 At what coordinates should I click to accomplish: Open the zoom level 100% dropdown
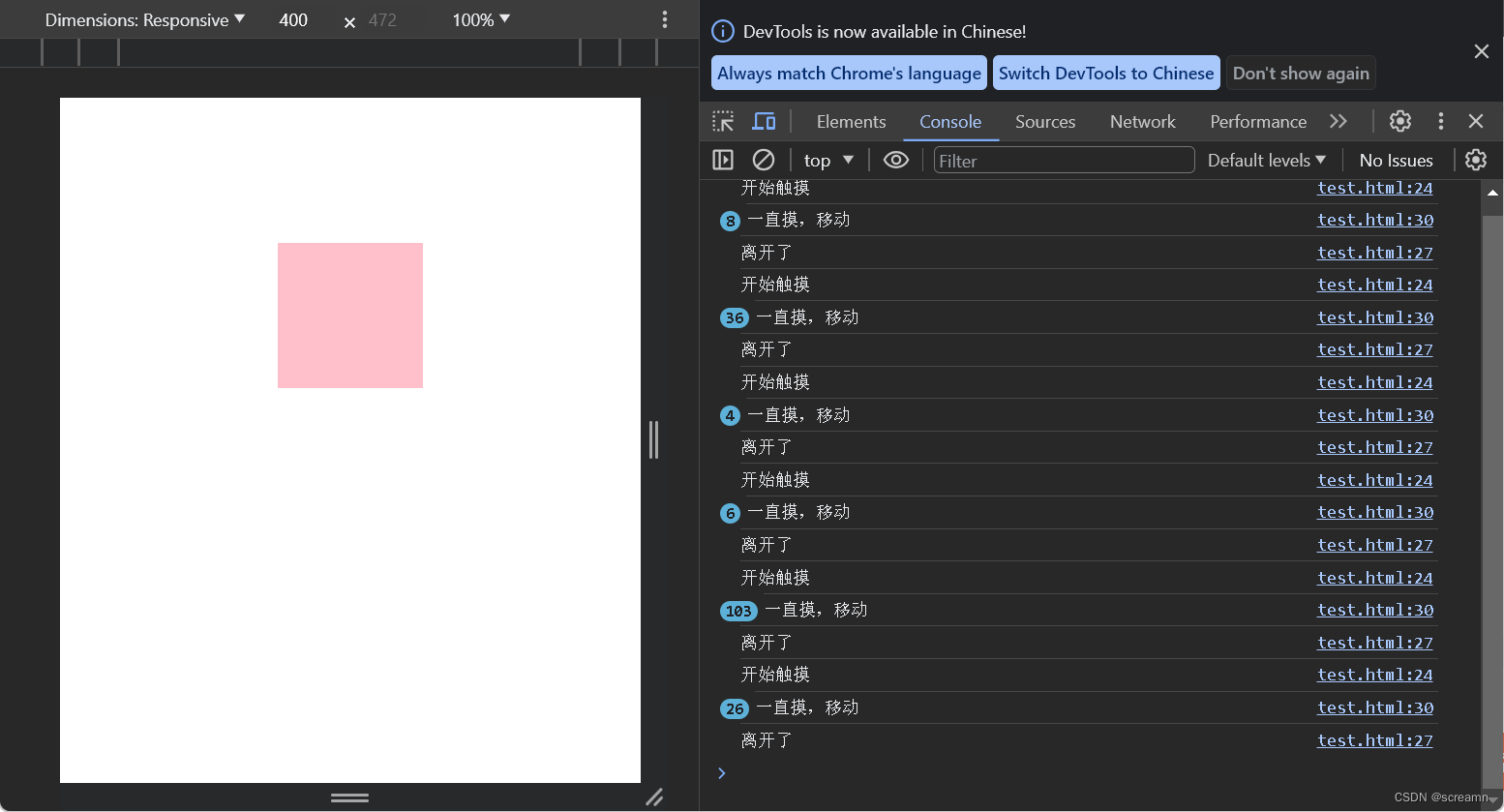[x=481, y=19]
